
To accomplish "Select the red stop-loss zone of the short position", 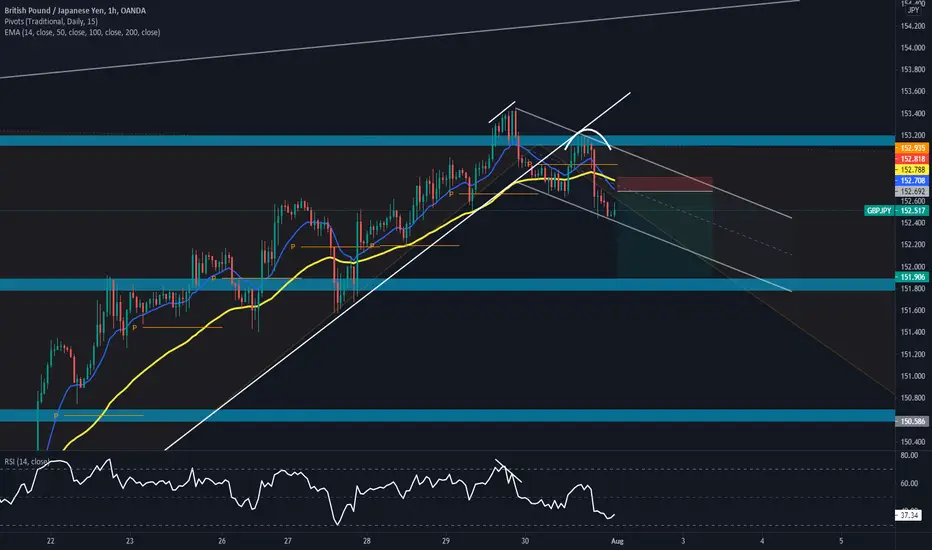I will pos(665,184).
